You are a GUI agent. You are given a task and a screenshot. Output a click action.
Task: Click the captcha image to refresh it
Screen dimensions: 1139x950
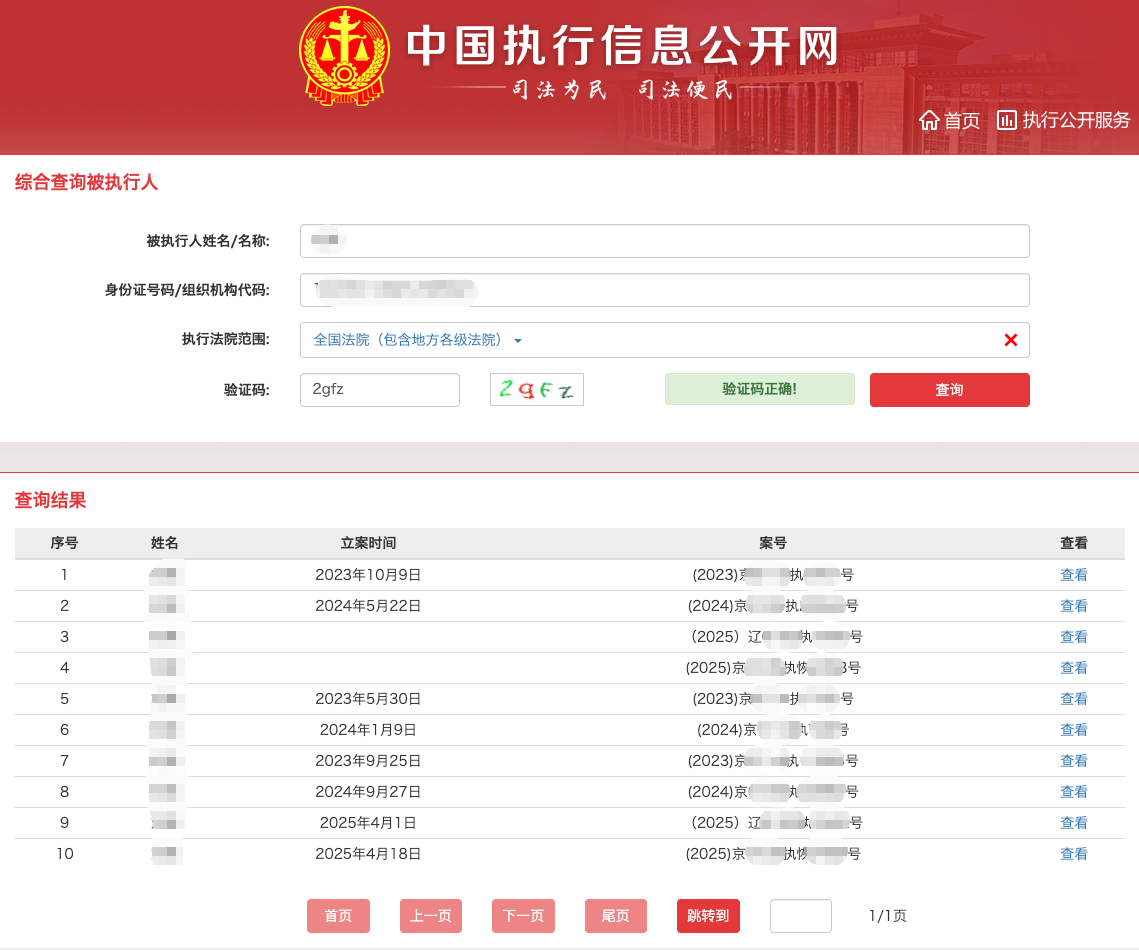[x=536, y=390]
